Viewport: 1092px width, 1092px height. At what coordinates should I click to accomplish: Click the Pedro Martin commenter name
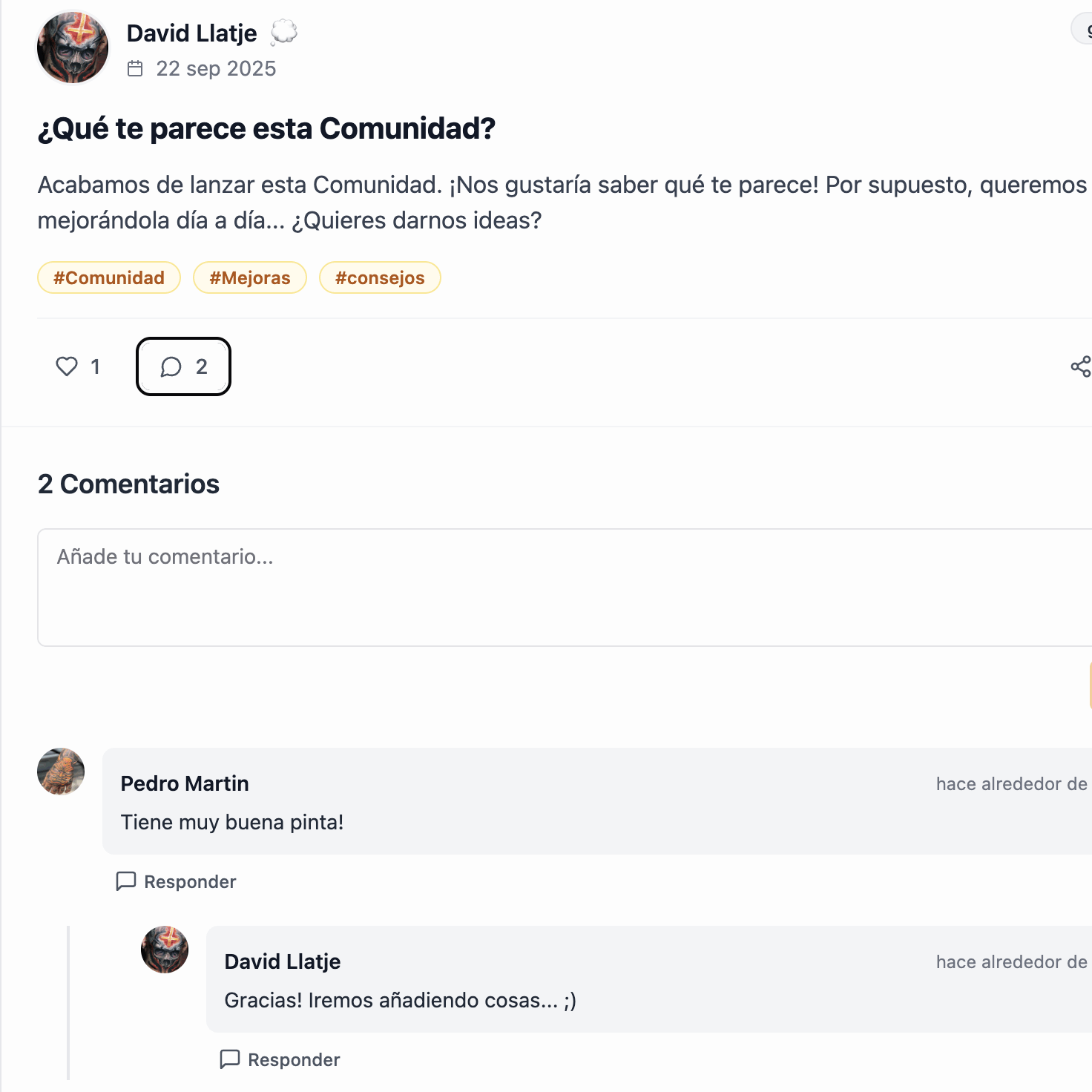coord(185,784)
